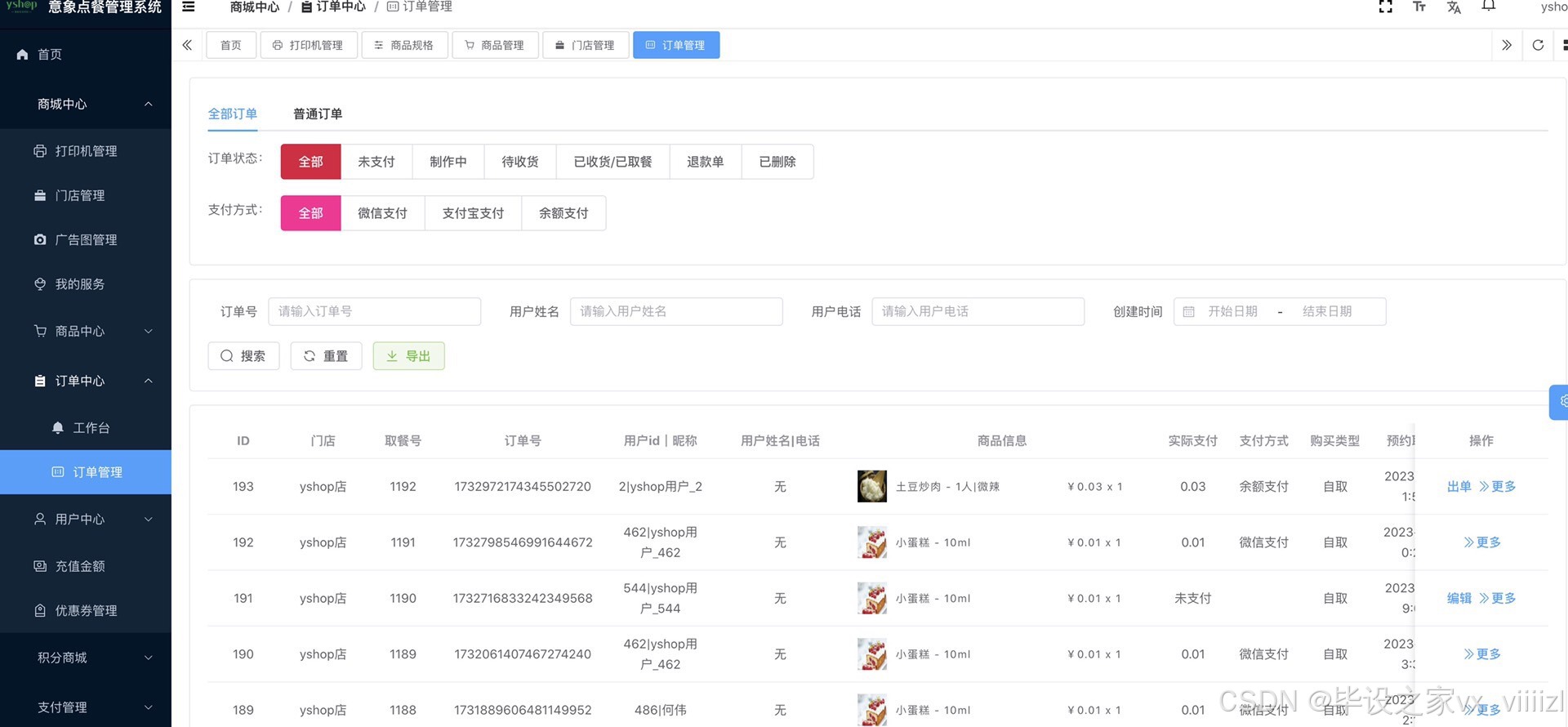
Task: Open the 门店管理 page tab
Action: (586, 45)
